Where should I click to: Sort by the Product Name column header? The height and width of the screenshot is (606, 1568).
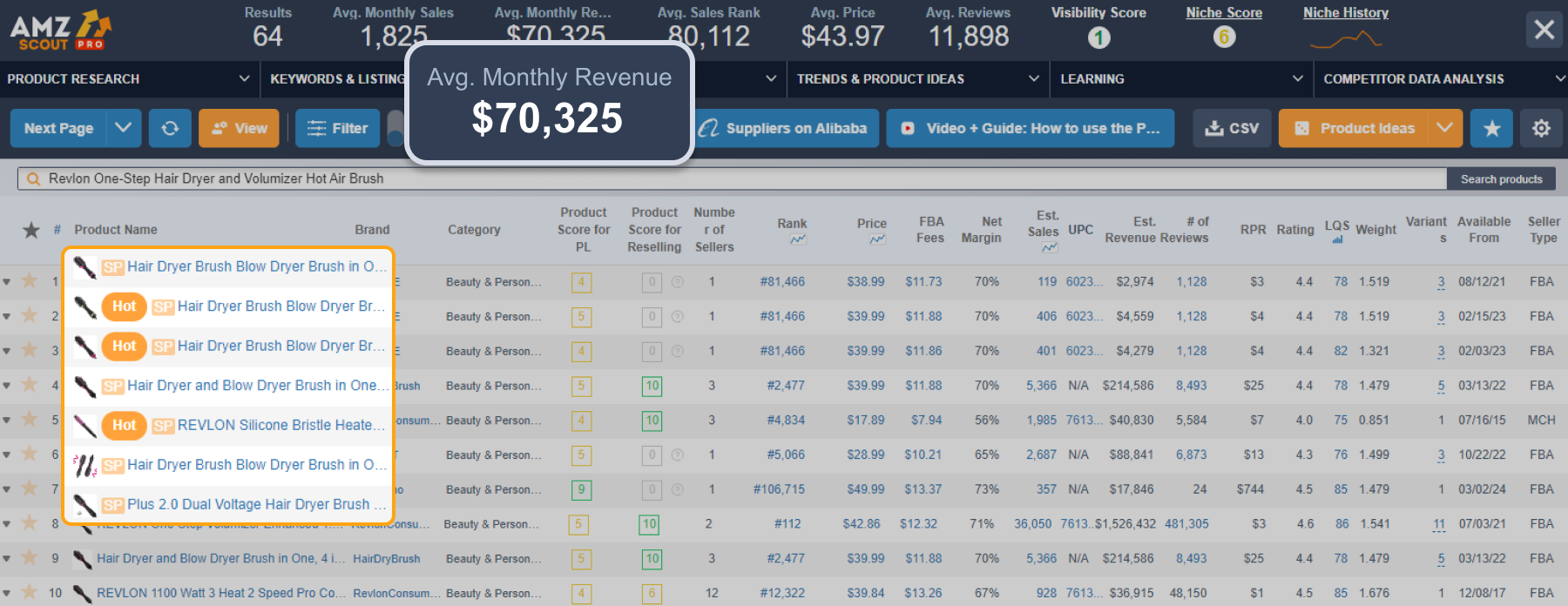click(116, 230)
